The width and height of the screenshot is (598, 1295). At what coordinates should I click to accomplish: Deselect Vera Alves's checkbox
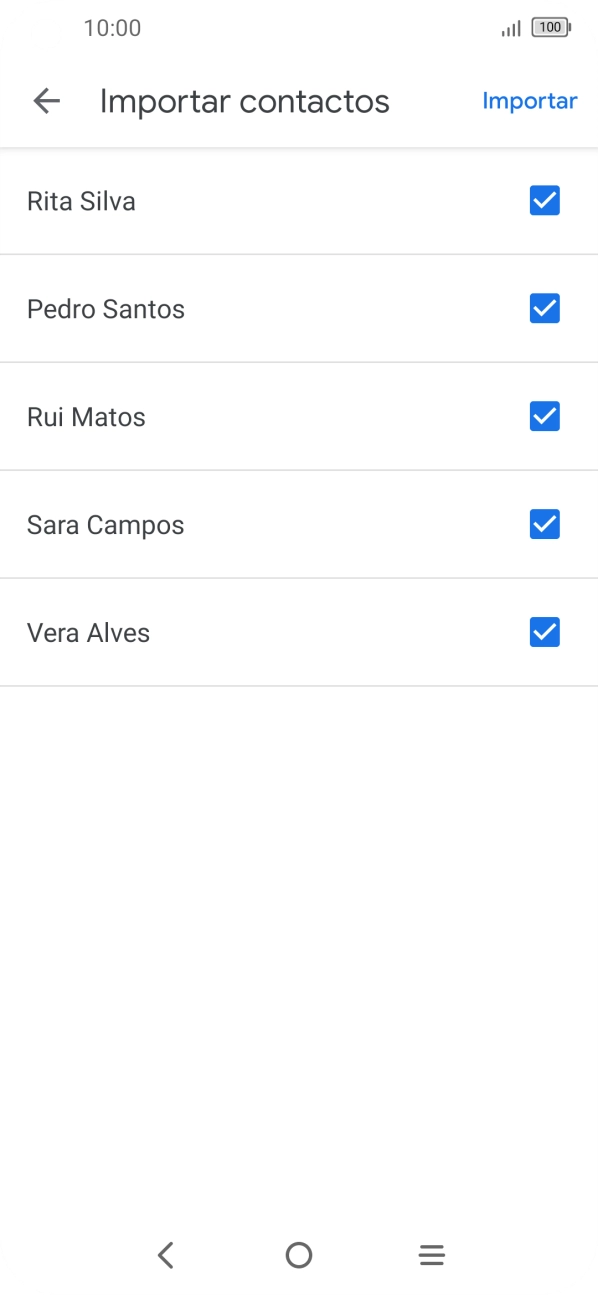click(x=544, y=632)
